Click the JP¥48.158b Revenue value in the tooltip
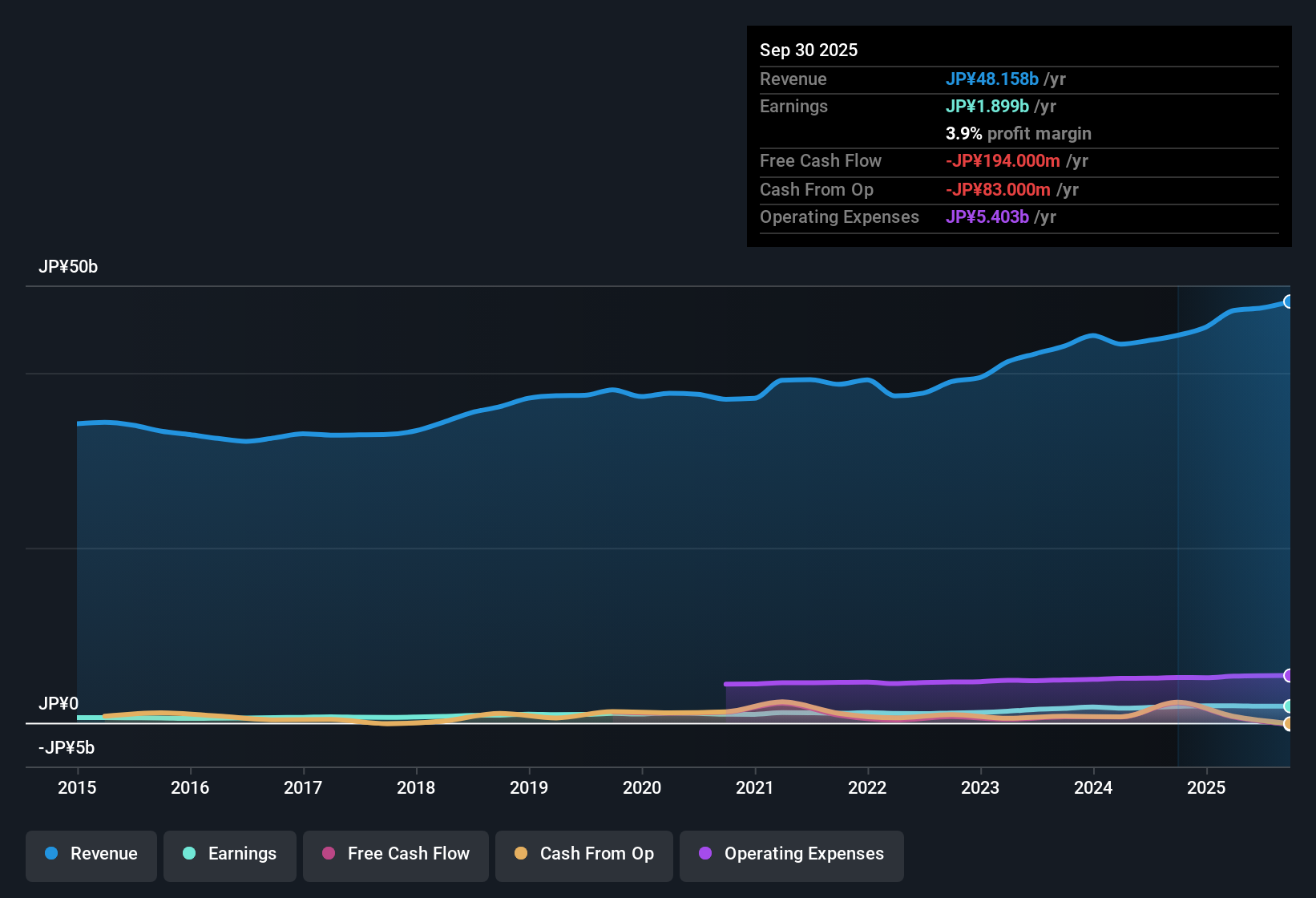The image size is (1316, 898). [992, 79]
